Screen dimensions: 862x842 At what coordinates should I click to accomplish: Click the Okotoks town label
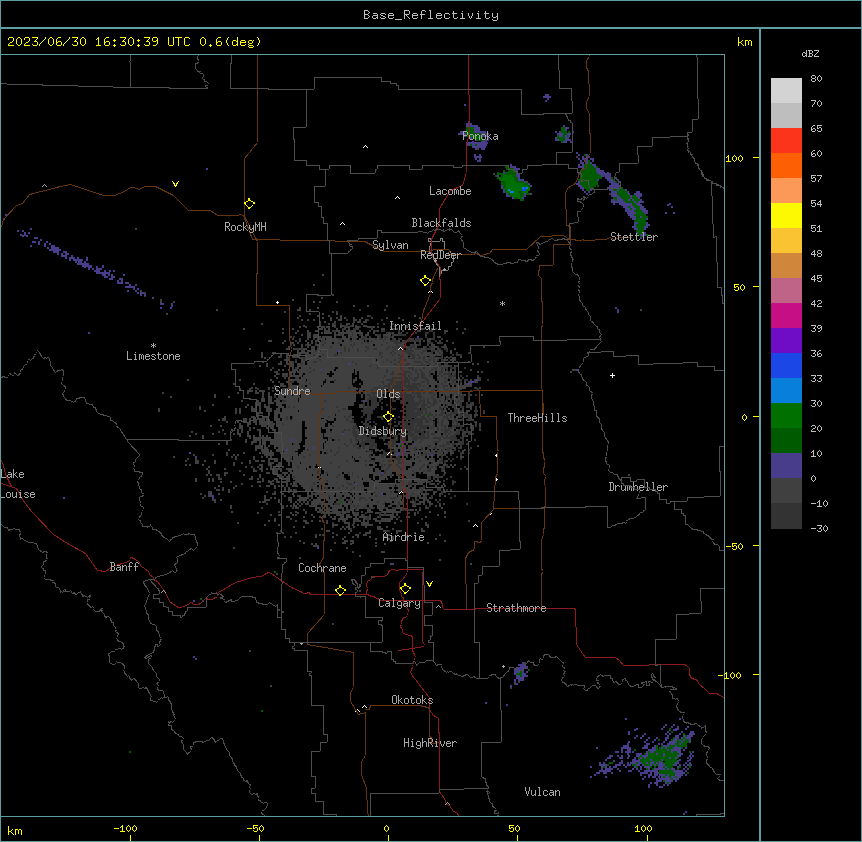tap(412, 700)
